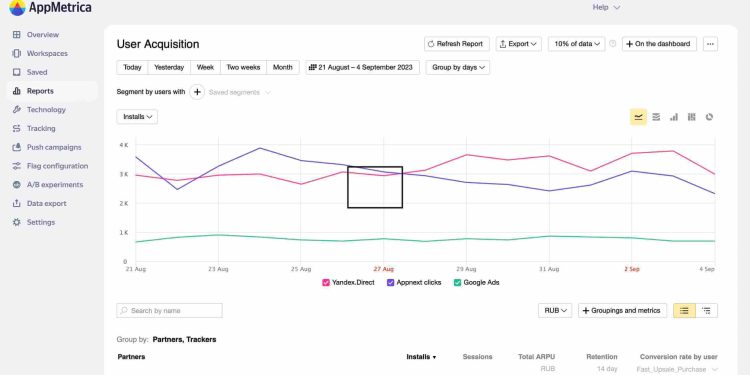Click the sampling info icon
Screen dimensions: 750x375
(613, 44)
